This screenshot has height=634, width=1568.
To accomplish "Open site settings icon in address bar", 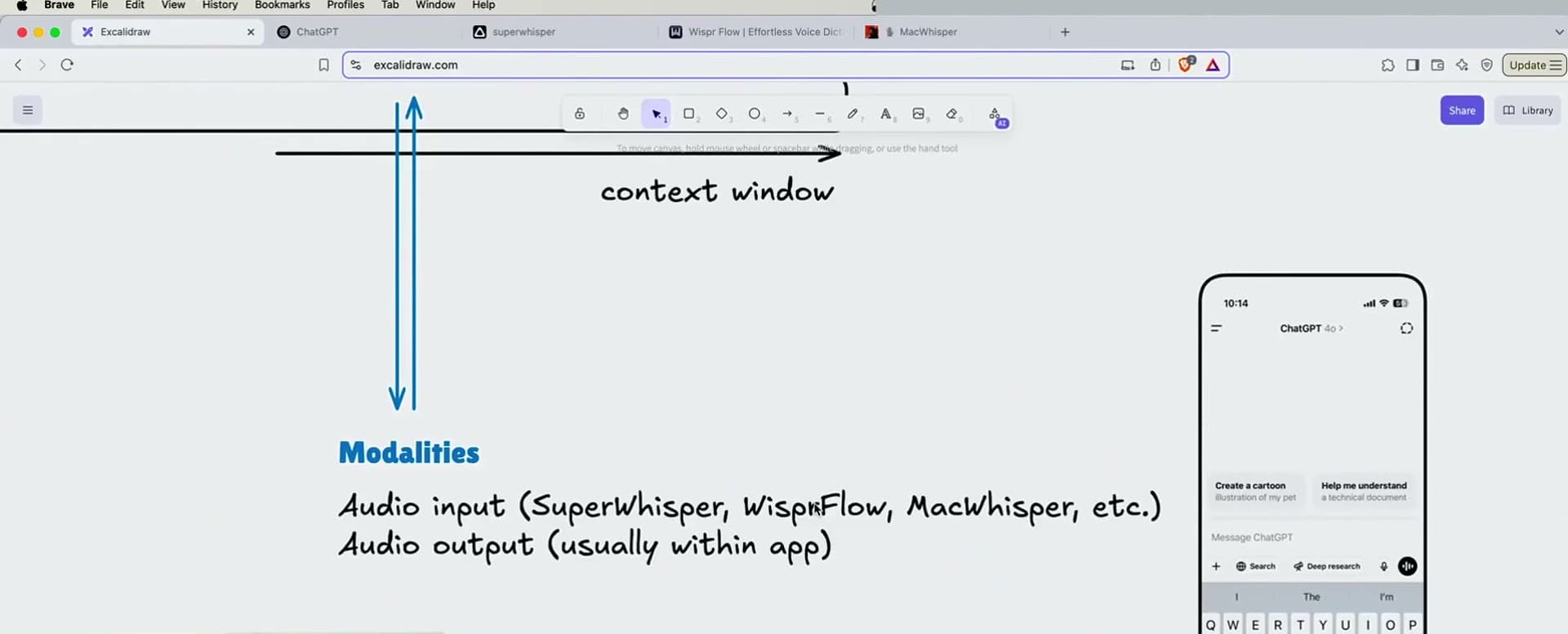I will [x=356, y=65].
